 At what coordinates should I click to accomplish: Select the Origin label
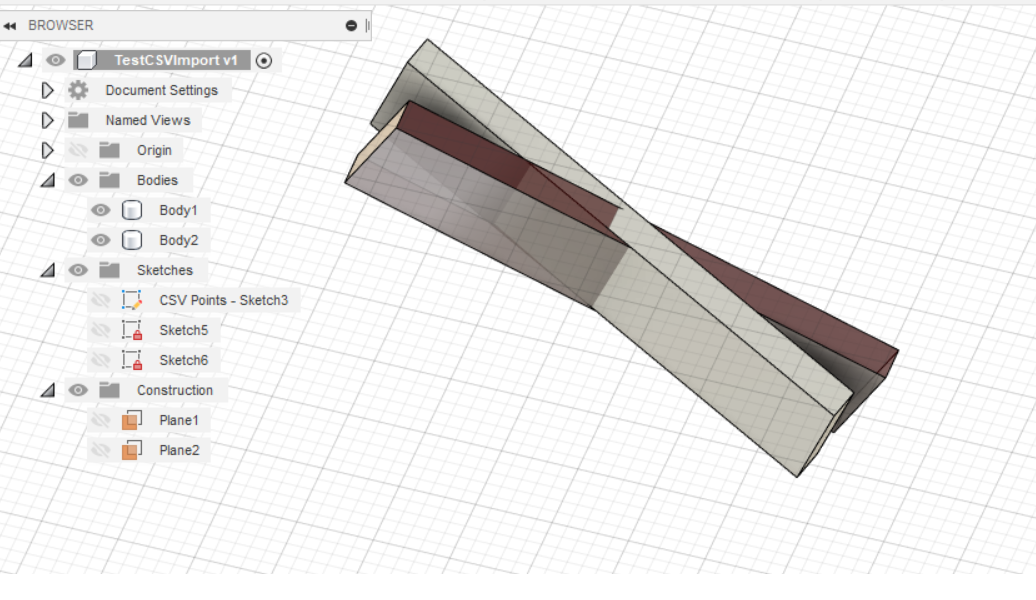coord(154,151)
